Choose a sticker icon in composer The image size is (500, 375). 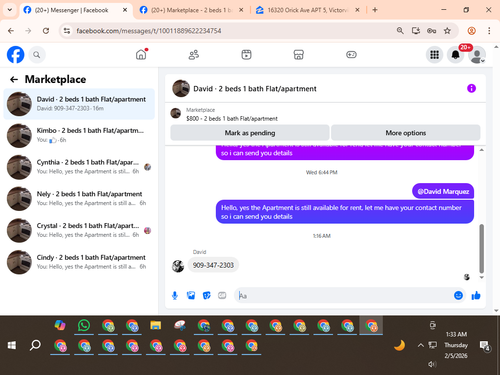coord(207,295)
